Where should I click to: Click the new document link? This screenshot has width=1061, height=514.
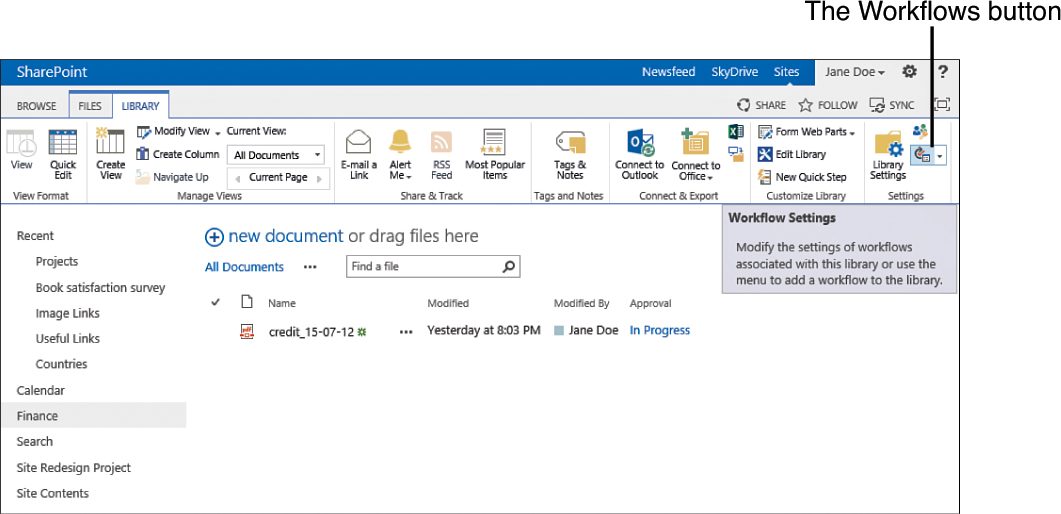click(286, 236)
